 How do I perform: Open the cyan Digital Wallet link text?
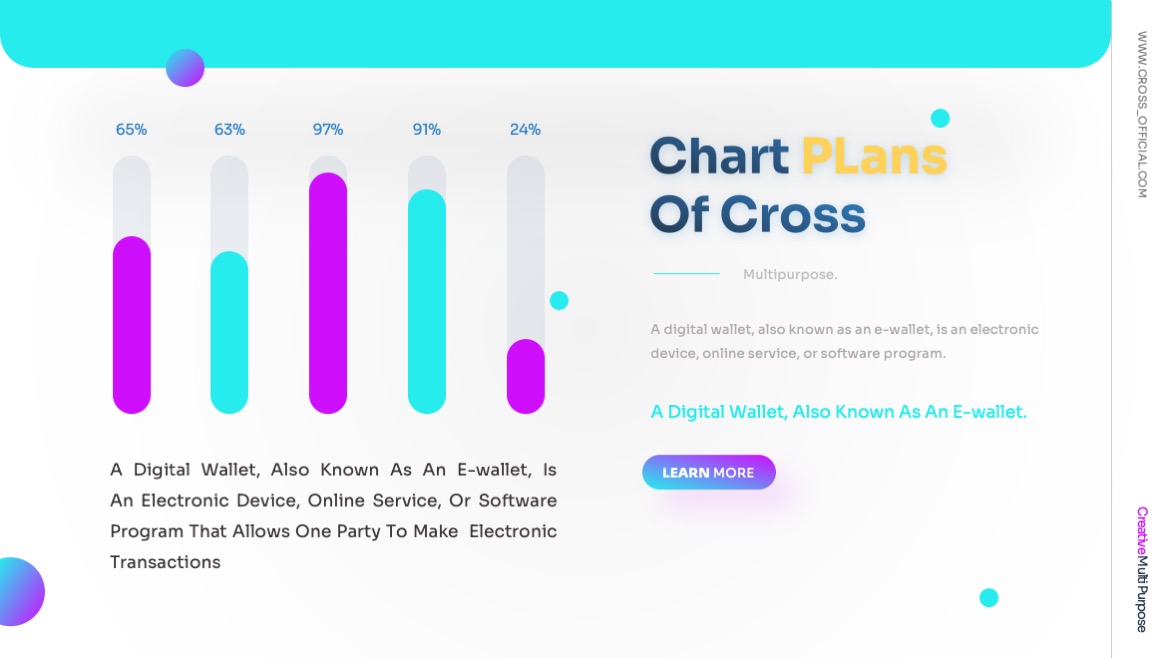click(839, 411)
